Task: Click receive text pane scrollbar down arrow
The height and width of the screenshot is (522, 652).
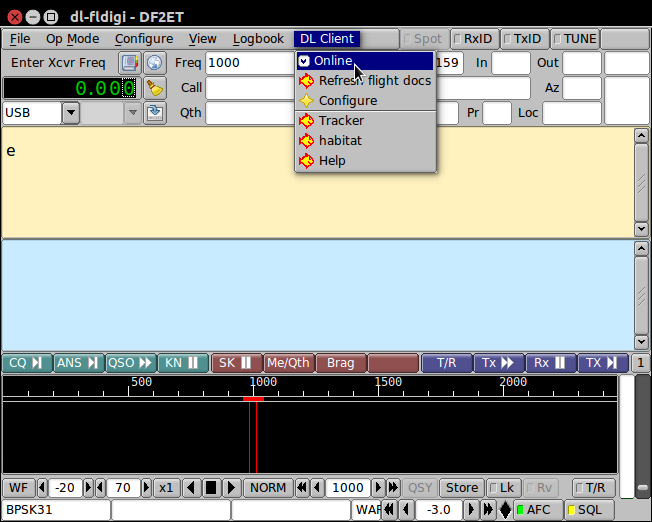Action: coord(641,229)
